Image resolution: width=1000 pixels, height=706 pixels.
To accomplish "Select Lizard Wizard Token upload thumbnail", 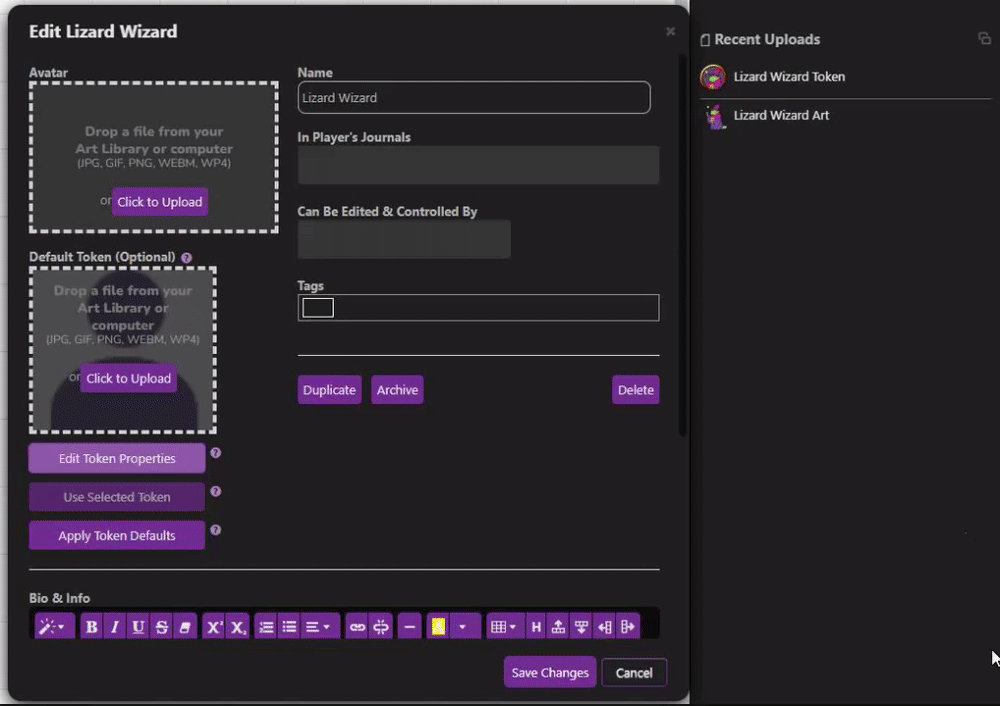I will coord(712,77).
